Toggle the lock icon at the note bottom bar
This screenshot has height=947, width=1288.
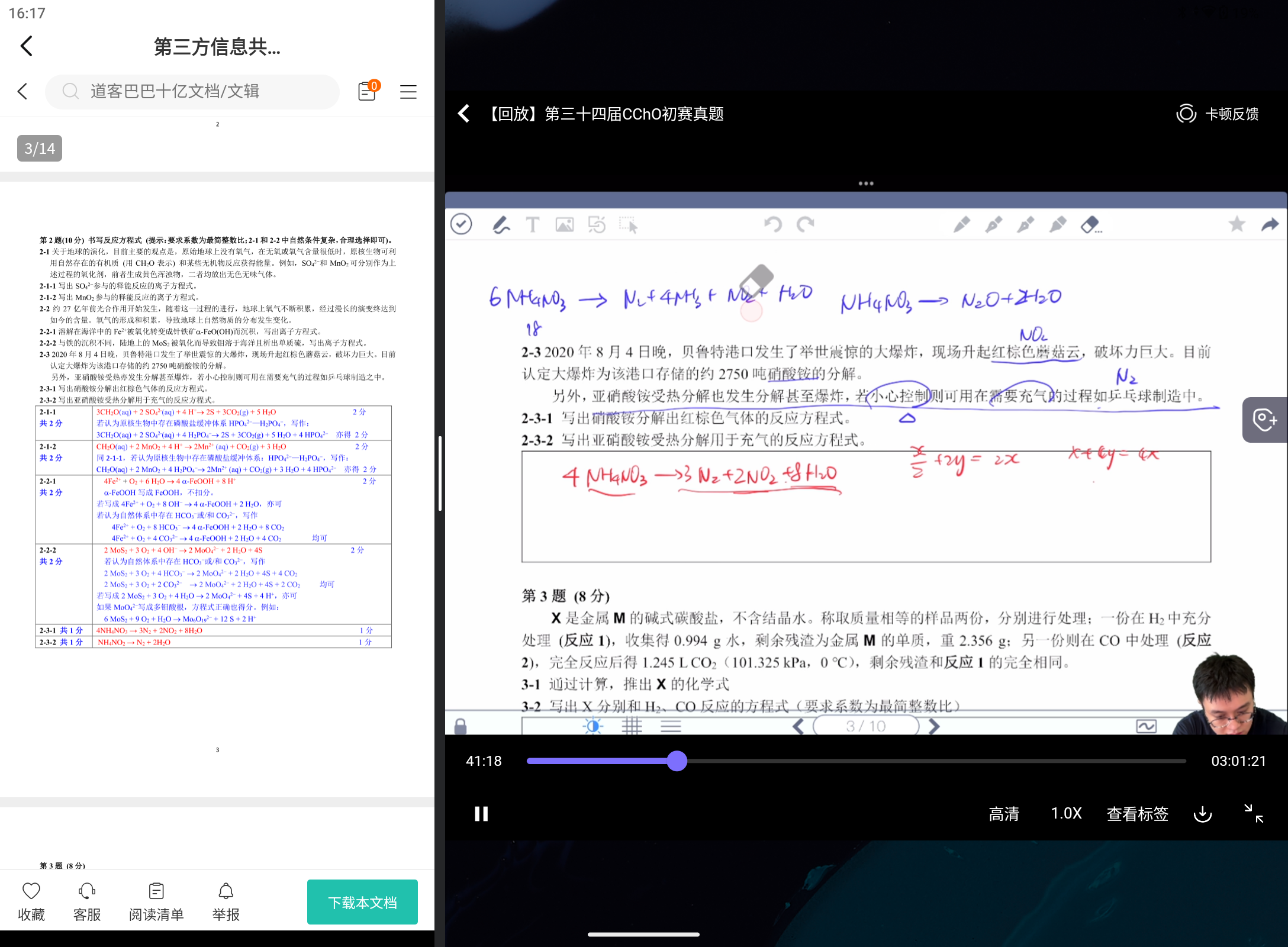(461, 726)
